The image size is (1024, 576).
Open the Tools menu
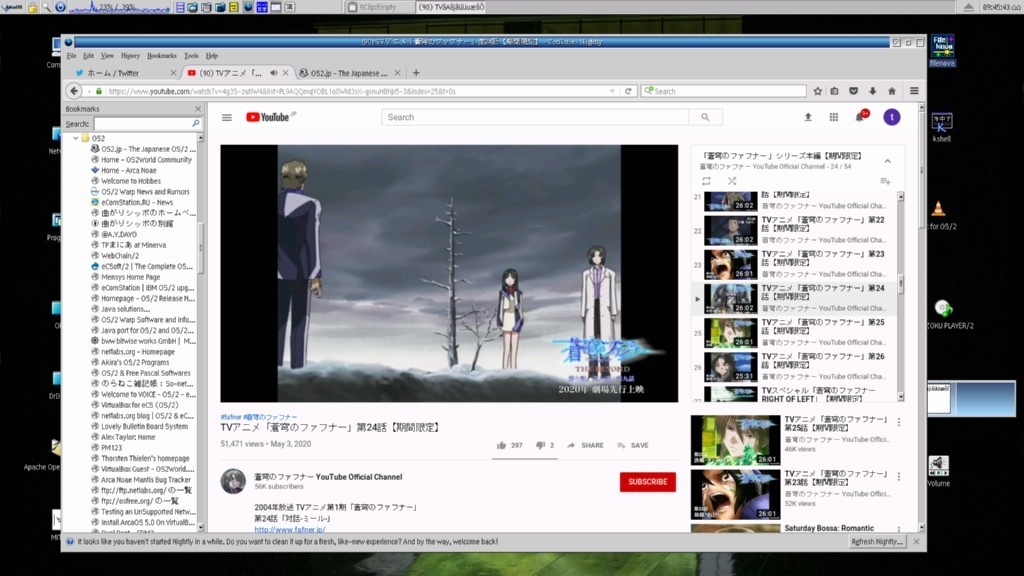[x=191, y=56]
